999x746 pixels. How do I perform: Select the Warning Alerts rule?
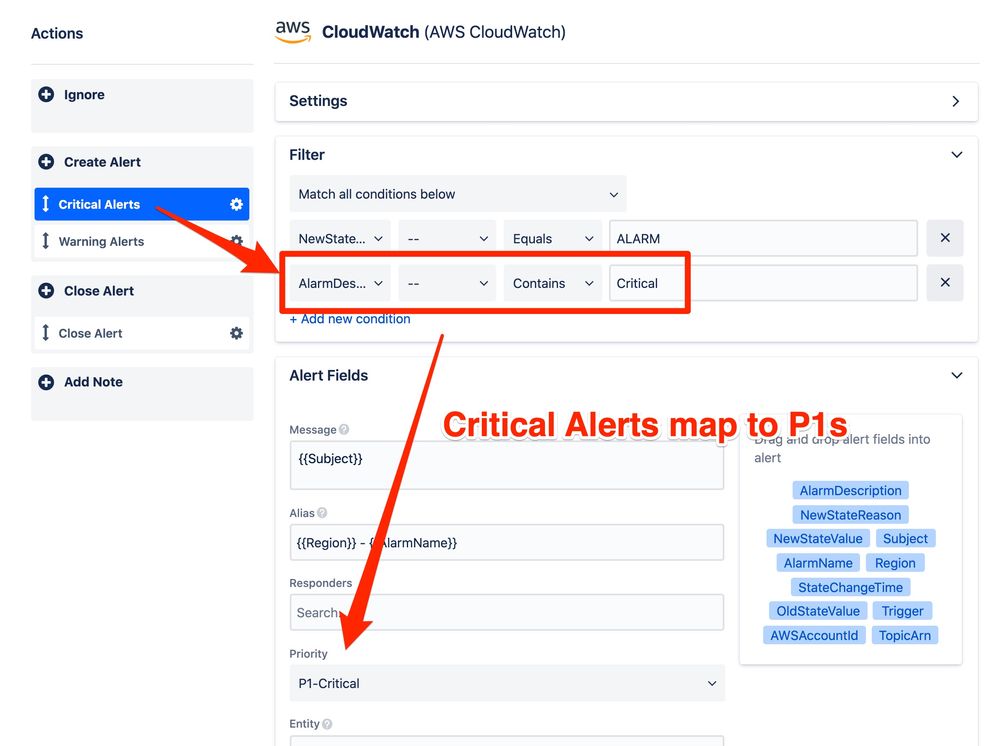click(x=141, y=241)
